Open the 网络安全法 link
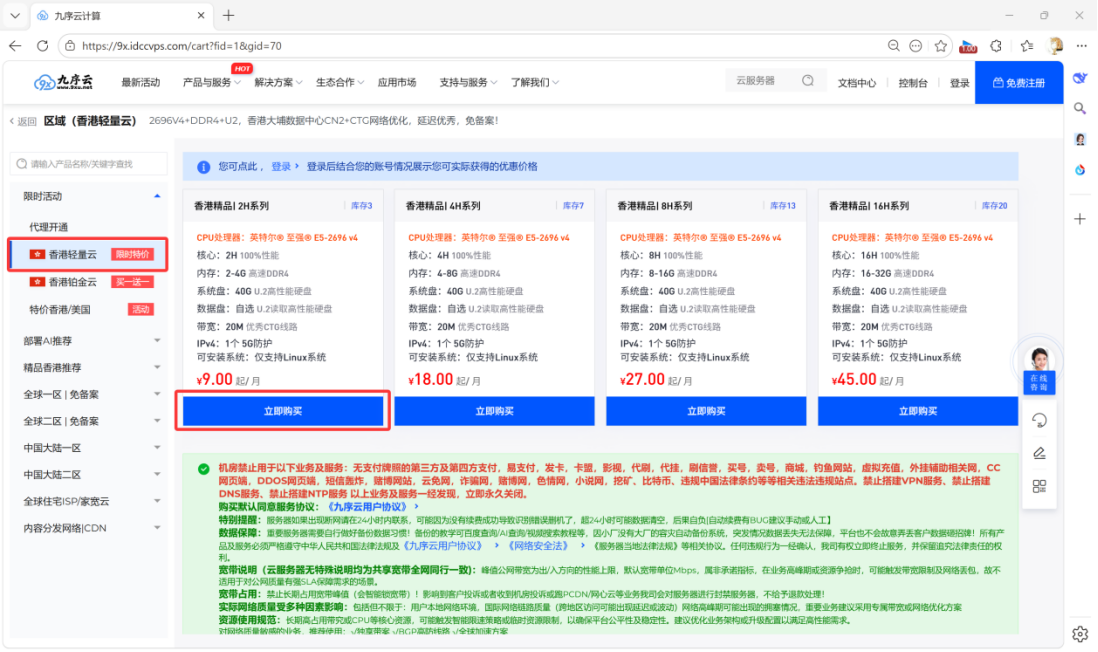The height and width of the screenshot is (652, 1098). [538, 546]
